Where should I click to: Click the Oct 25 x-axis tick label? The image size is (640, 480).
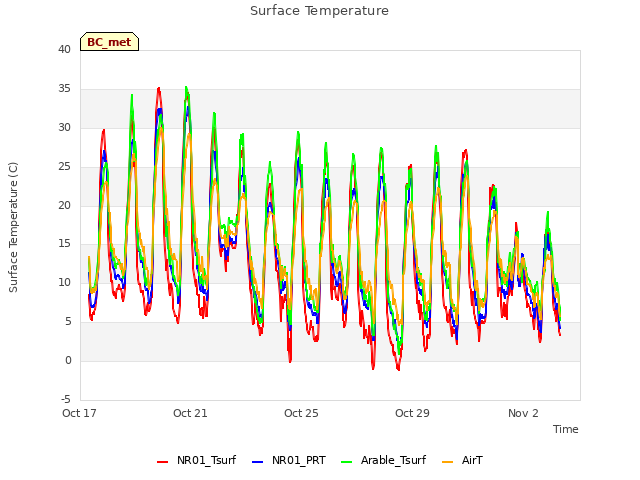(301, 413)
